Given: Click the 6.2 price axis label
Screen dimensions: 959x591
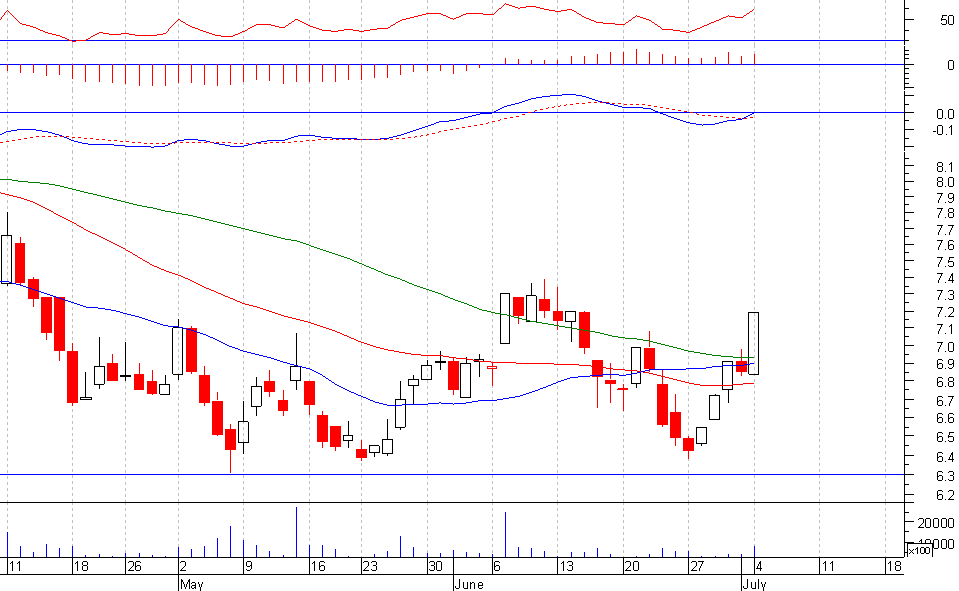Looking at the screenshot, I should point(945,496).
